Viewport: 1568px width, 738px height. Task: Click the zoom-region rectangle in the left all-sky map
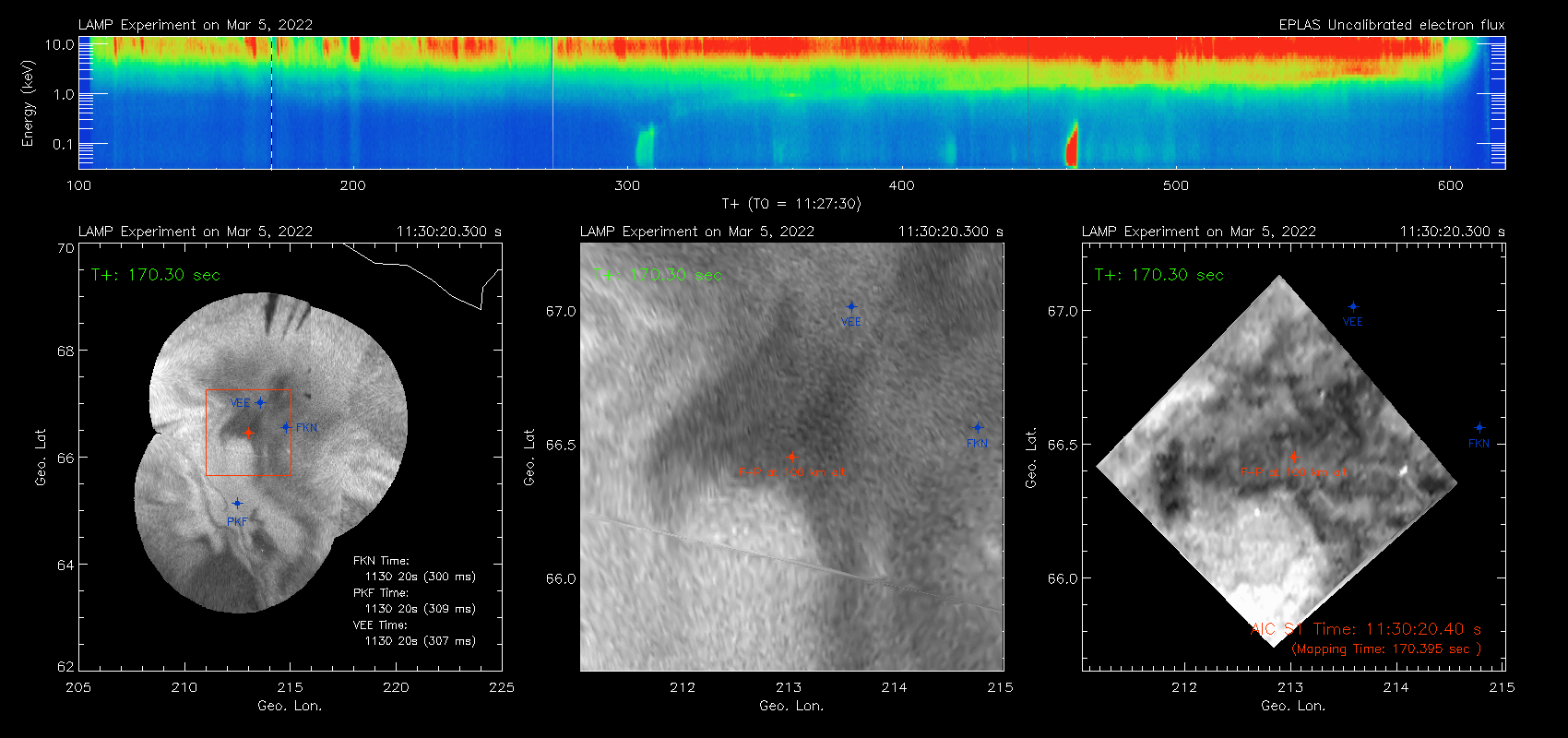click(x=248, y=433)
